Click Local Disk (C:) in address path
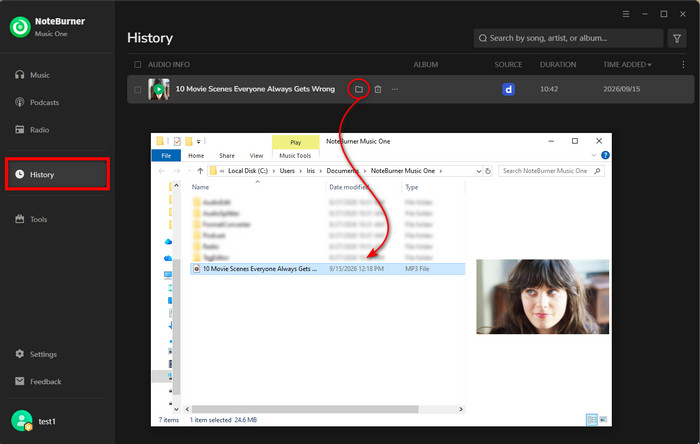700x444 pixels. pyautogui.click(x=248, y=171)
